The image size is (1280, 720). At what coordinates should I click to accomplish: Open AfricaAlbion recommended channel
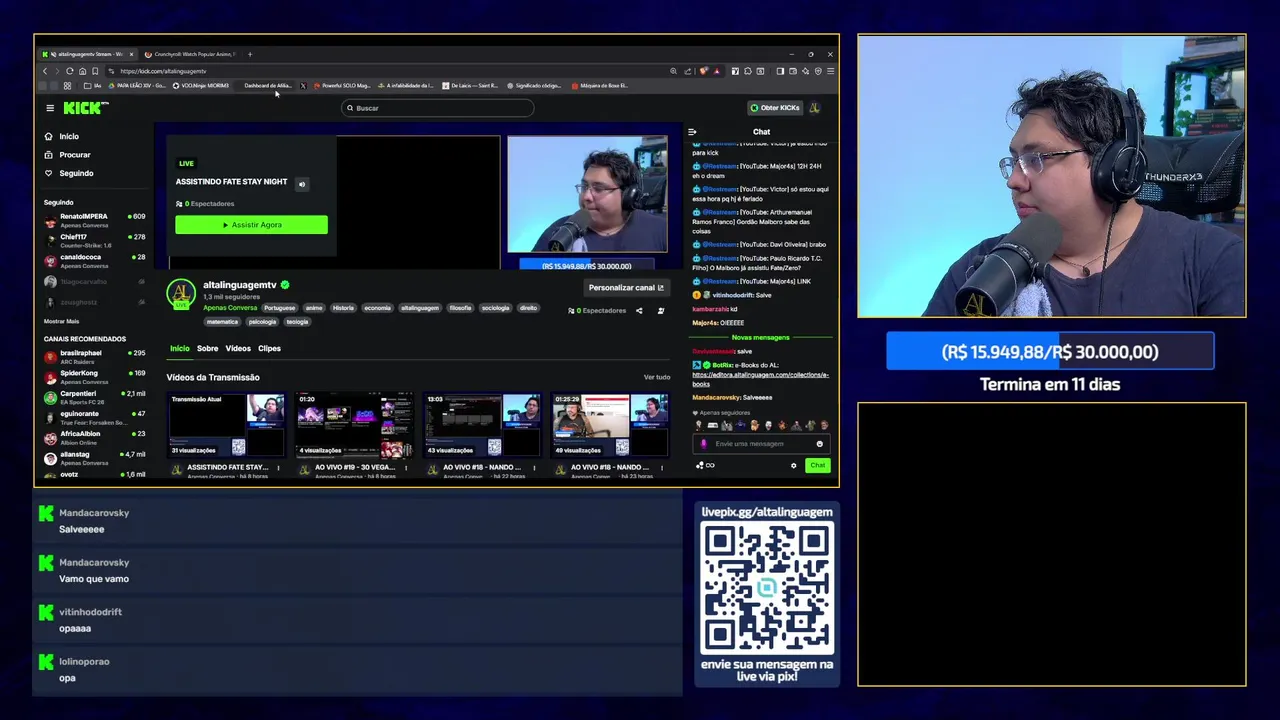[x=94, y=438]
